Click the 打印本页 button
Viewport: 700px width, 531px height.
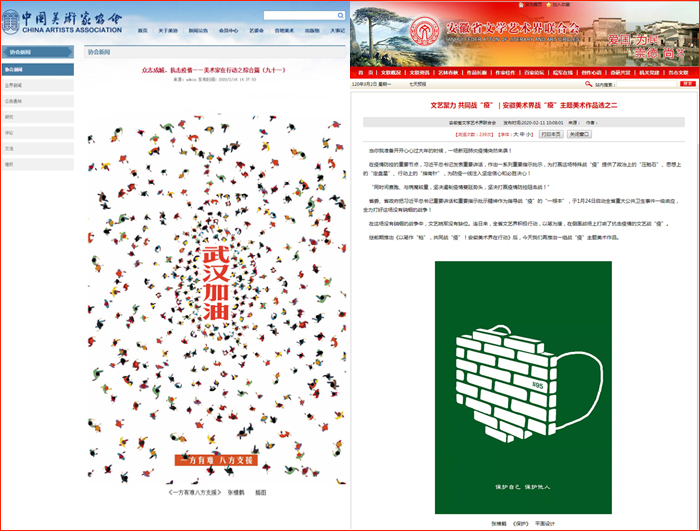click(551, 133)
